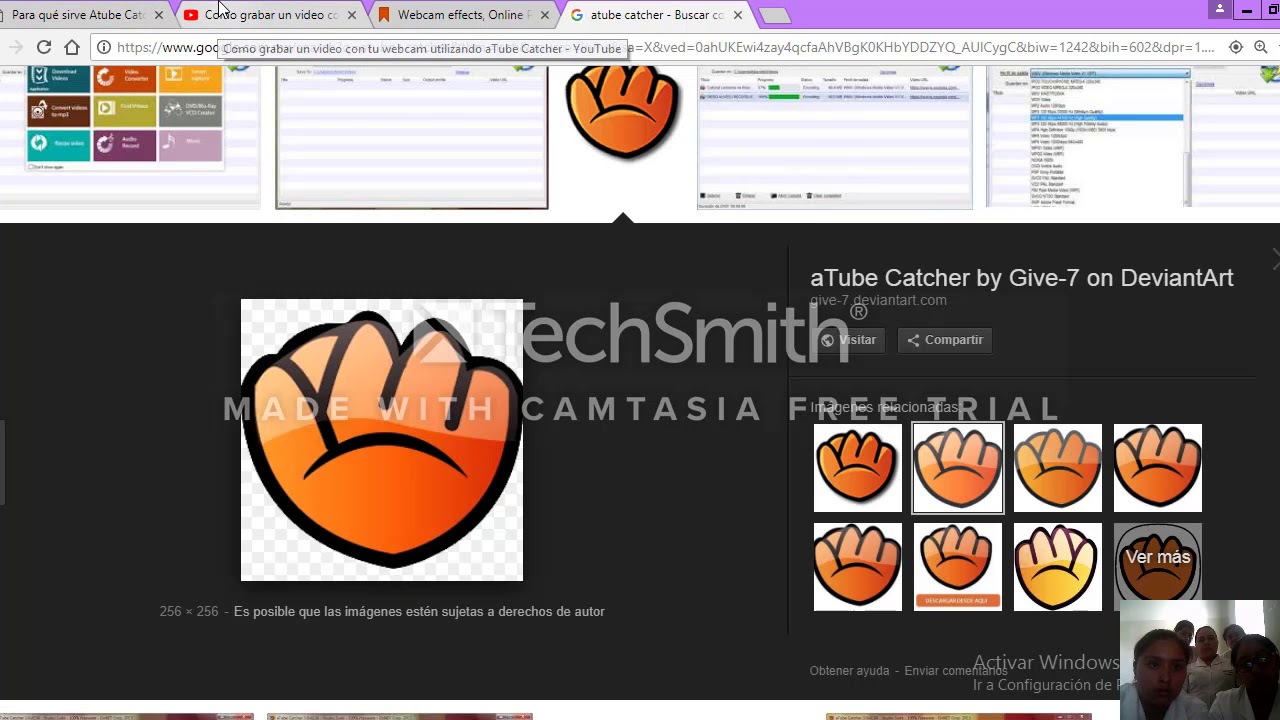Click the greyed forward navigation arrow
Image resolution: width=1280 pixels, height=720 pixels.
point(16,47)
